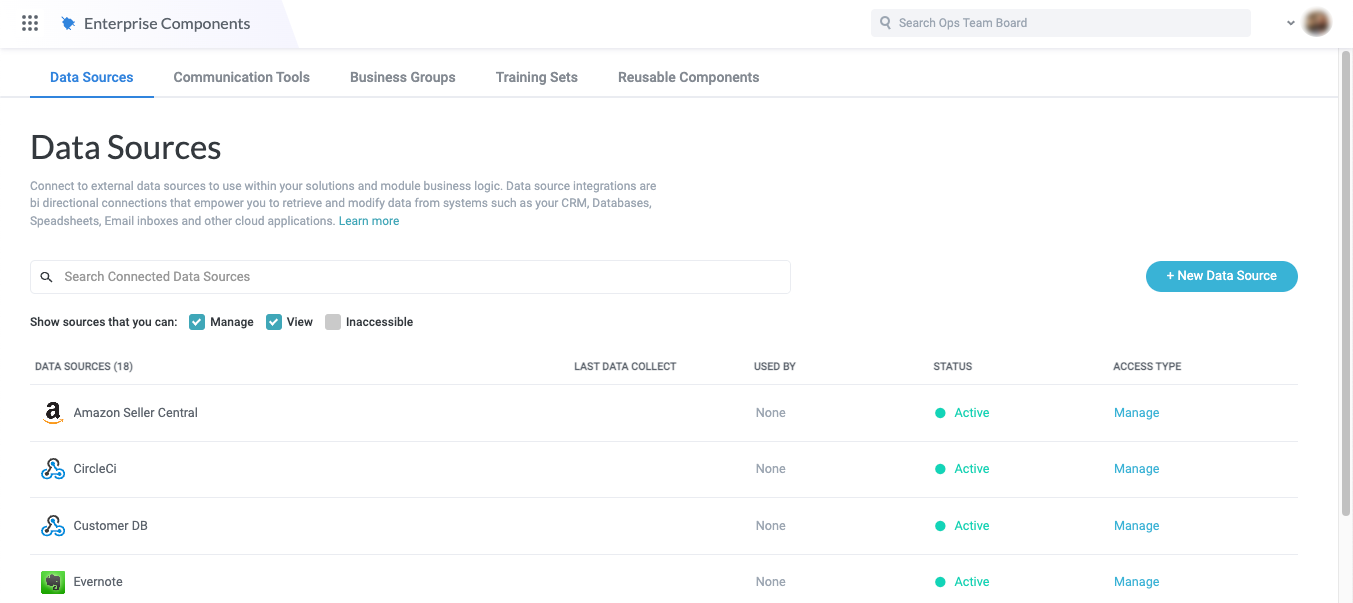Enable the Inaccessible sources checkbox
1353x603 pixels.
(x=333, y=322)
